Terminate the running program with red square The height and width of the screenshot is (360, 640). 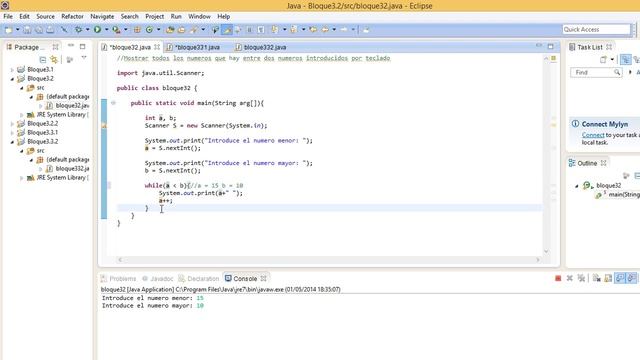click(x=558, y=278)
